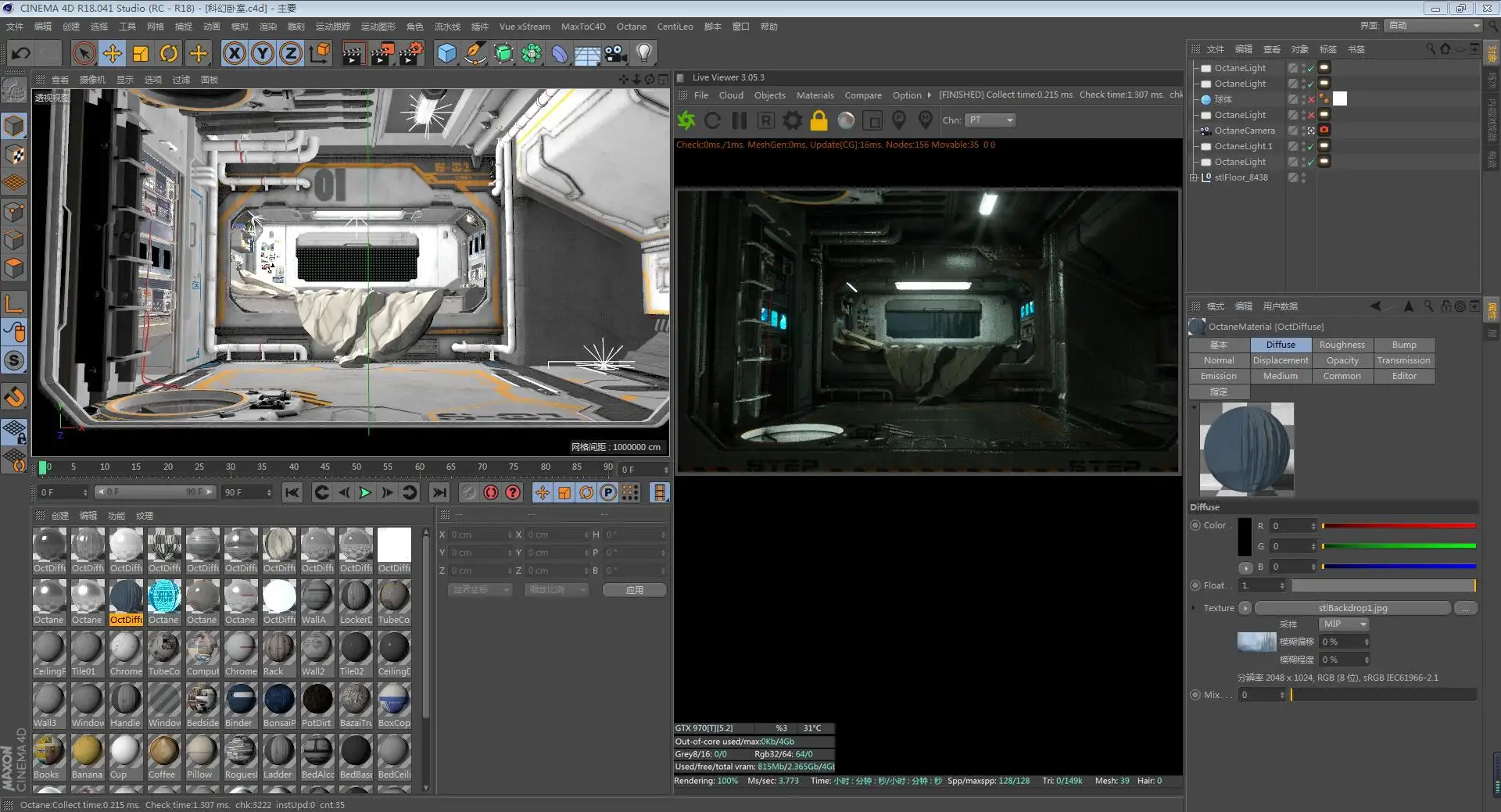Image resolution: width=1501 pixels, height=812 pixels.
Task: Select the Color radio button under Diffuse
Action: pyautogui.click(x=1195, y=525)
